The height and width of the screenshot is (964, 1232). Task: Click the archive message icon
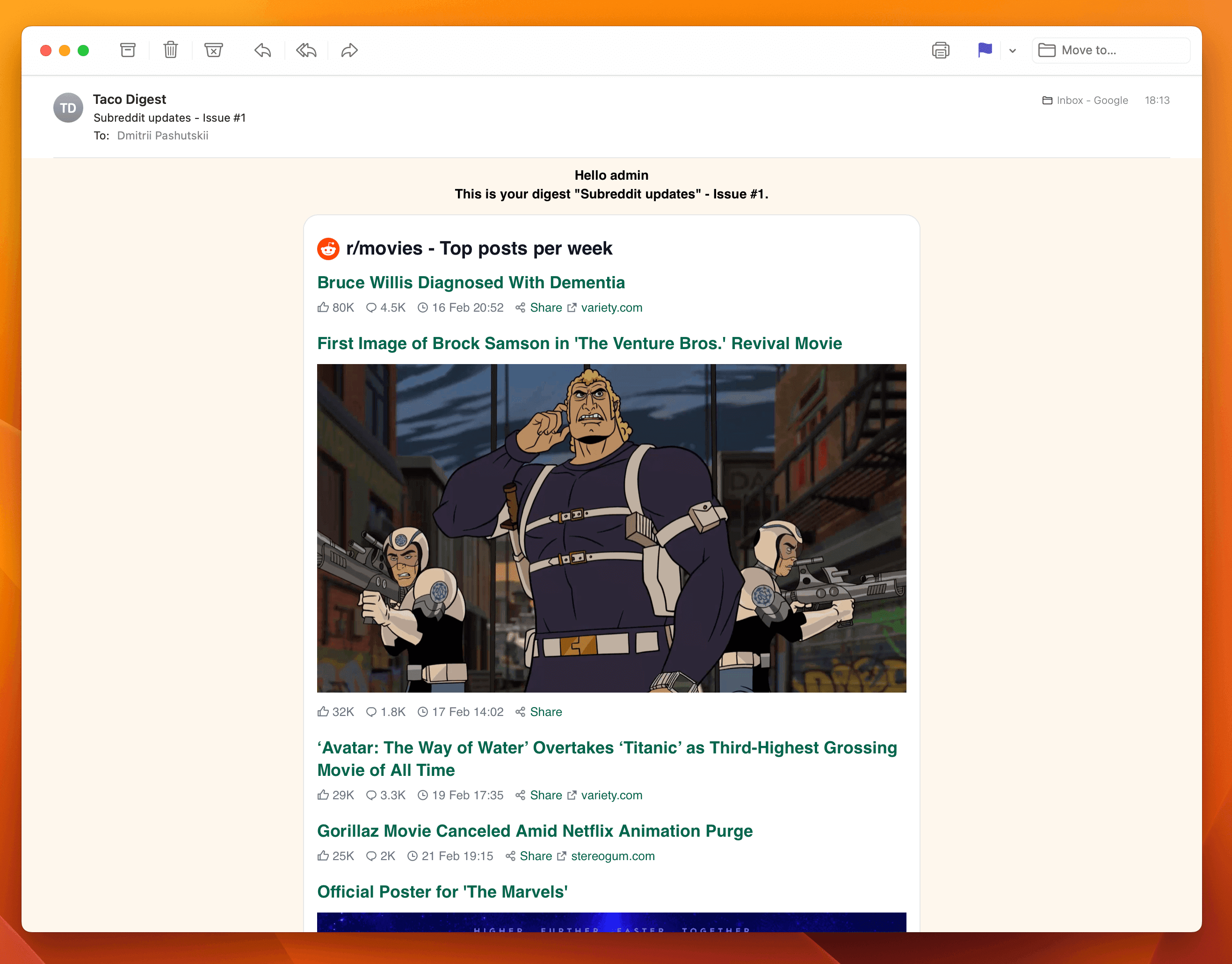pos(127,50)
